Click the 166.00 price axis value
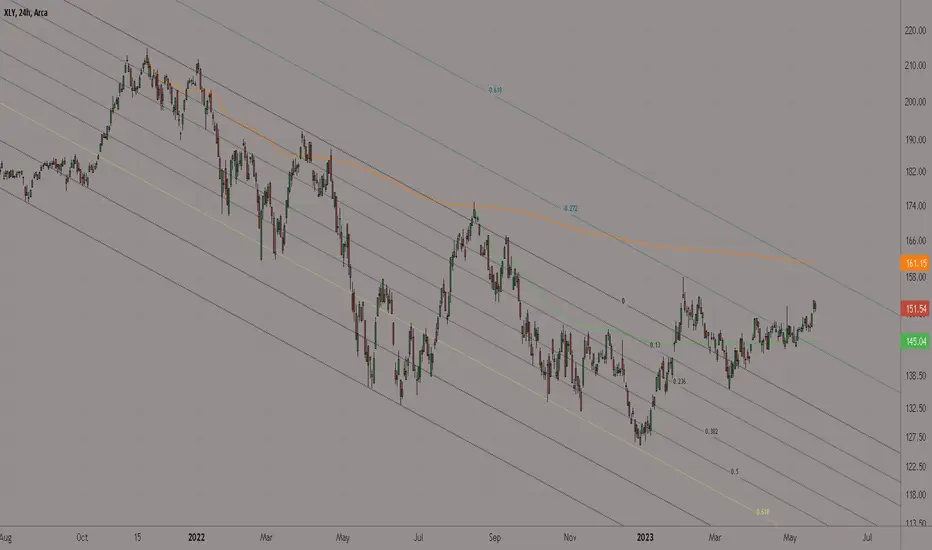 click(x=915, y=241)
